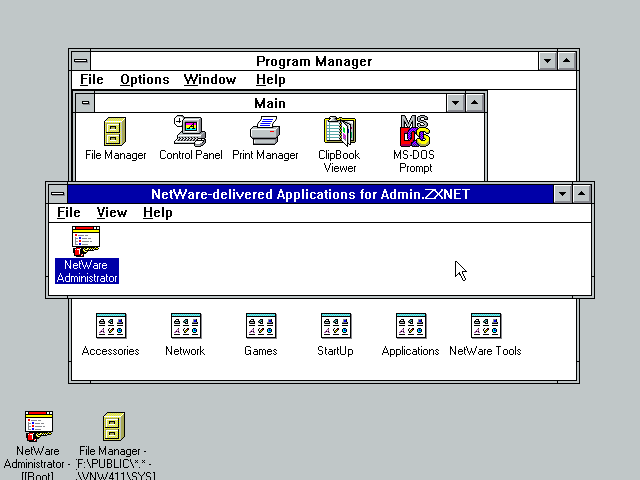Maximize NetWare-delivered Applications window
Viewport: 640px width, 480px height.
point(582,194)
